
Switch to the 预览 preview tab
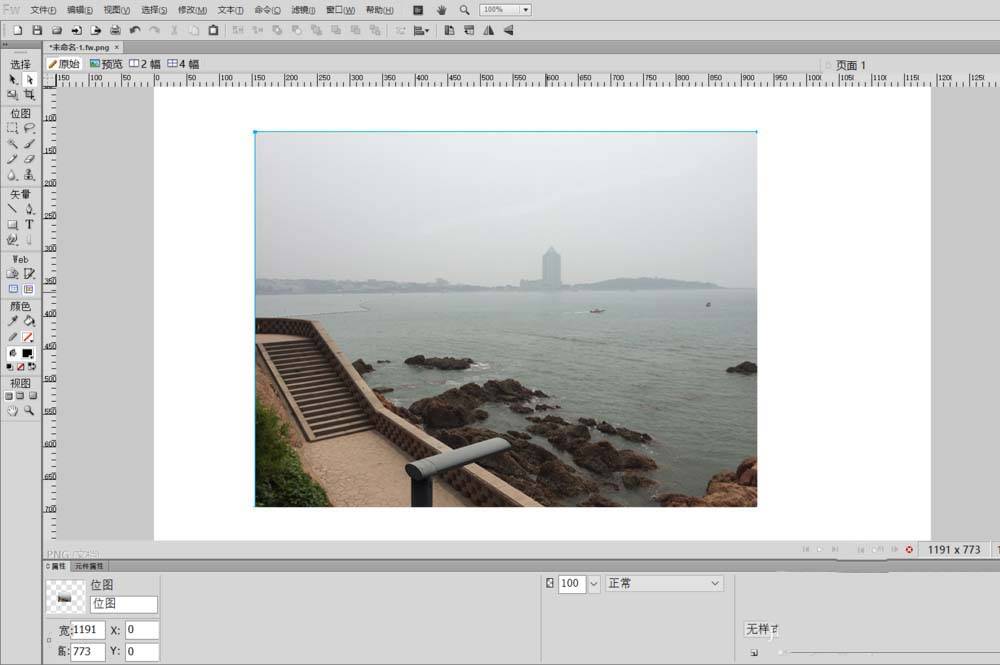106,64
